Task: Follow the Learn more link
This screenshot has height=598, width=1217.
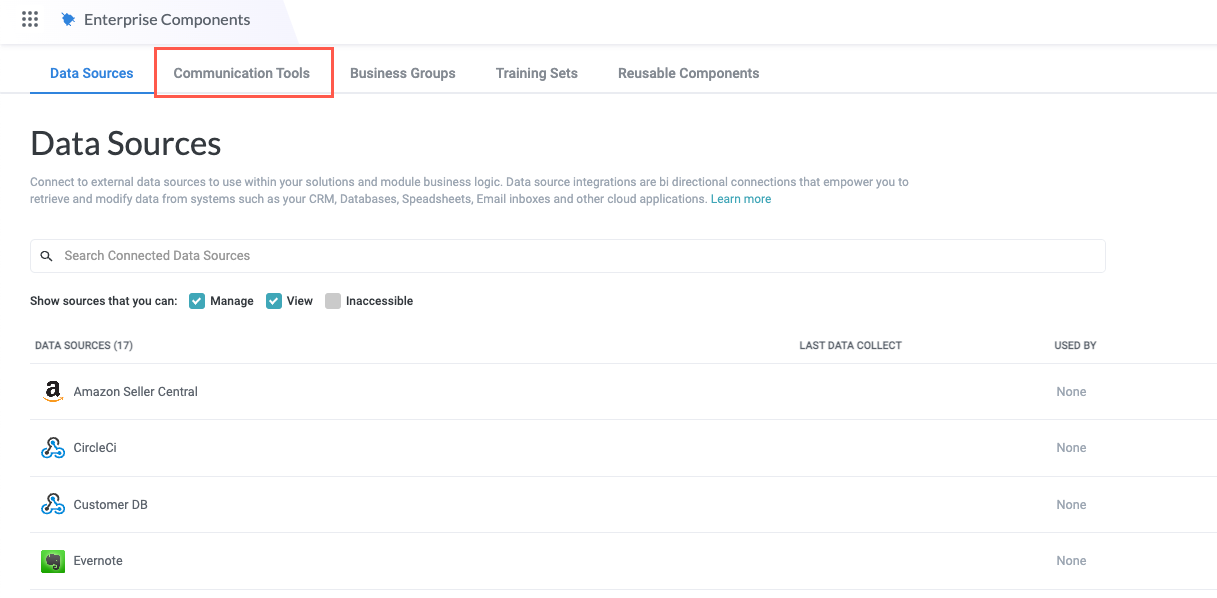Action: click(x=741, y=199)
